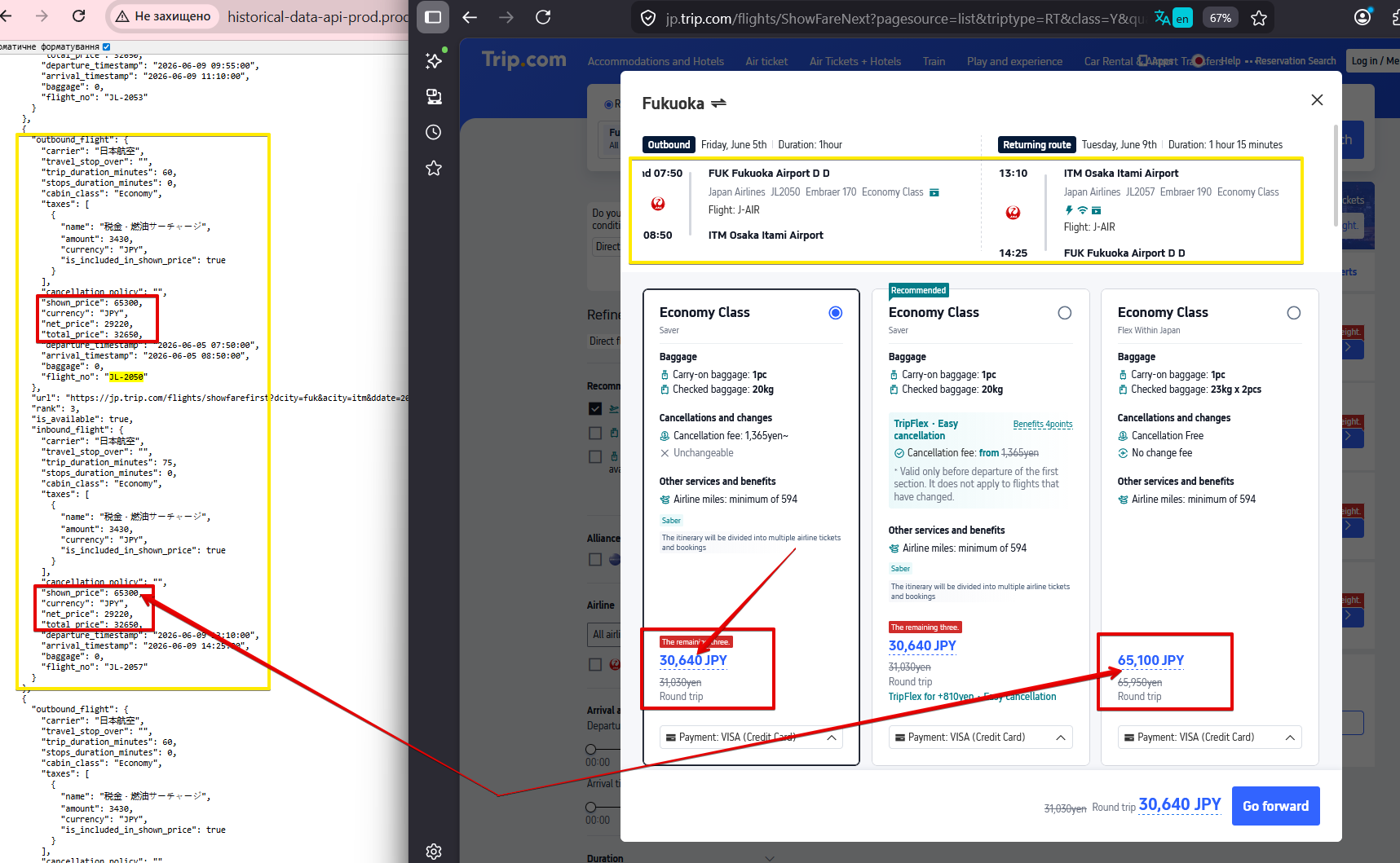Click the Trip.com logo
Image resolution: width=1400 pixels, height=863 pixels.
pos(523,59)
